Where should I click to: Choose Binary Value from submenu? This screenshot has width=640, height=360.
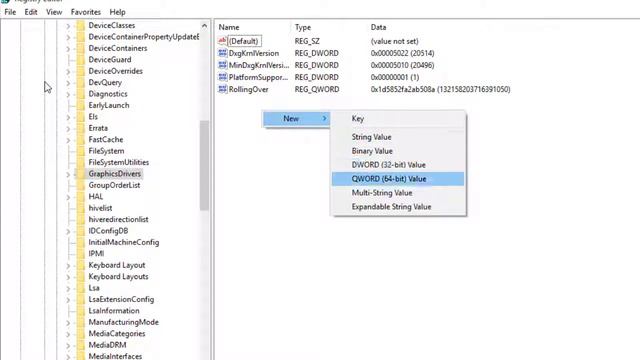[398, 151]
